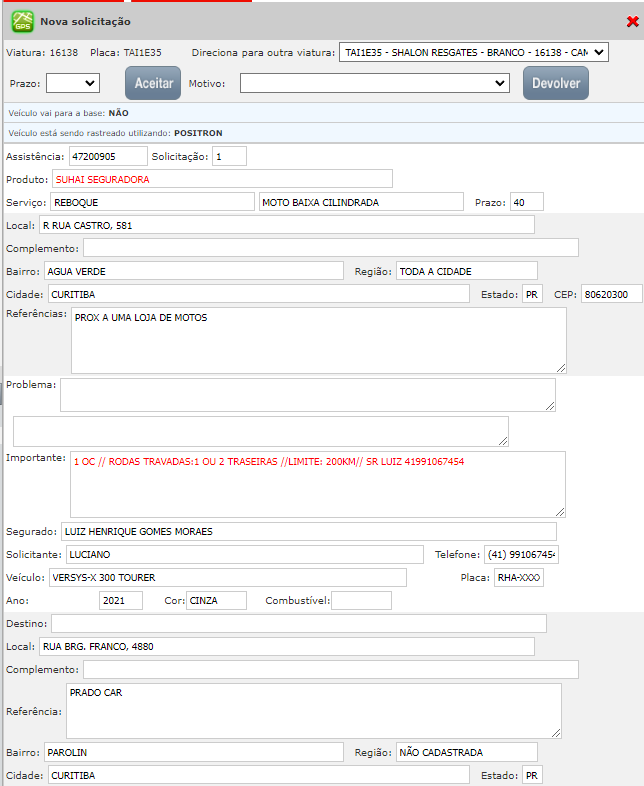
Task: Click the Veículo field VERSYS-X 300 TOURER
Action: tap(227, 577)
